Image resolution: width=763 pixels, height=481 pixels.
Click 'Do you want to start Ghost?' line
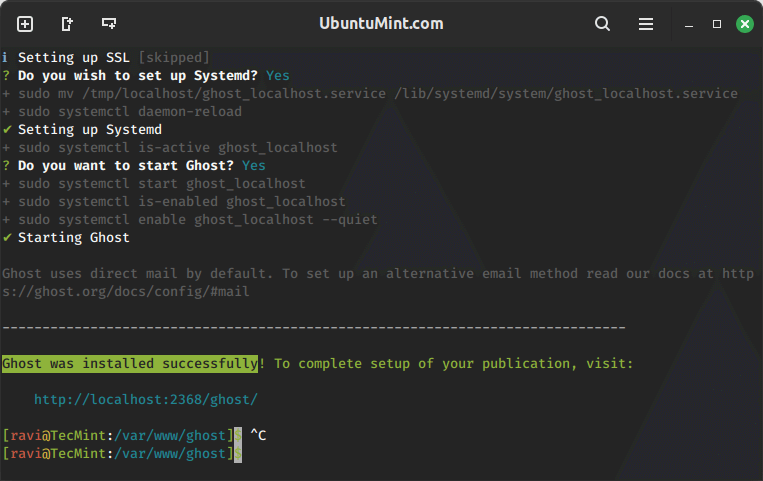pos(134,166)
